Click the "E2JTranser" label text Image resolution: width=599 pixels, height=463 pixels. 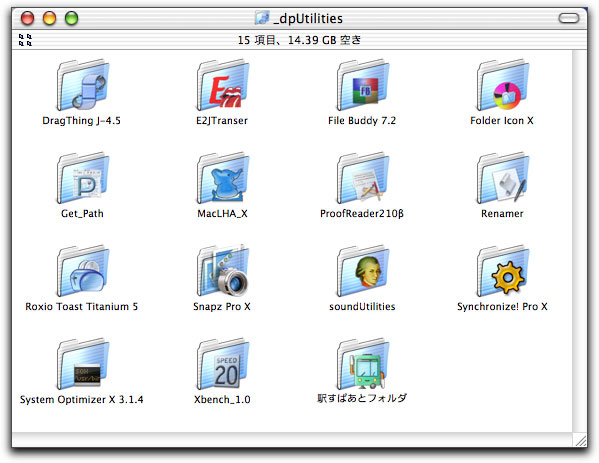pos(222,121)
